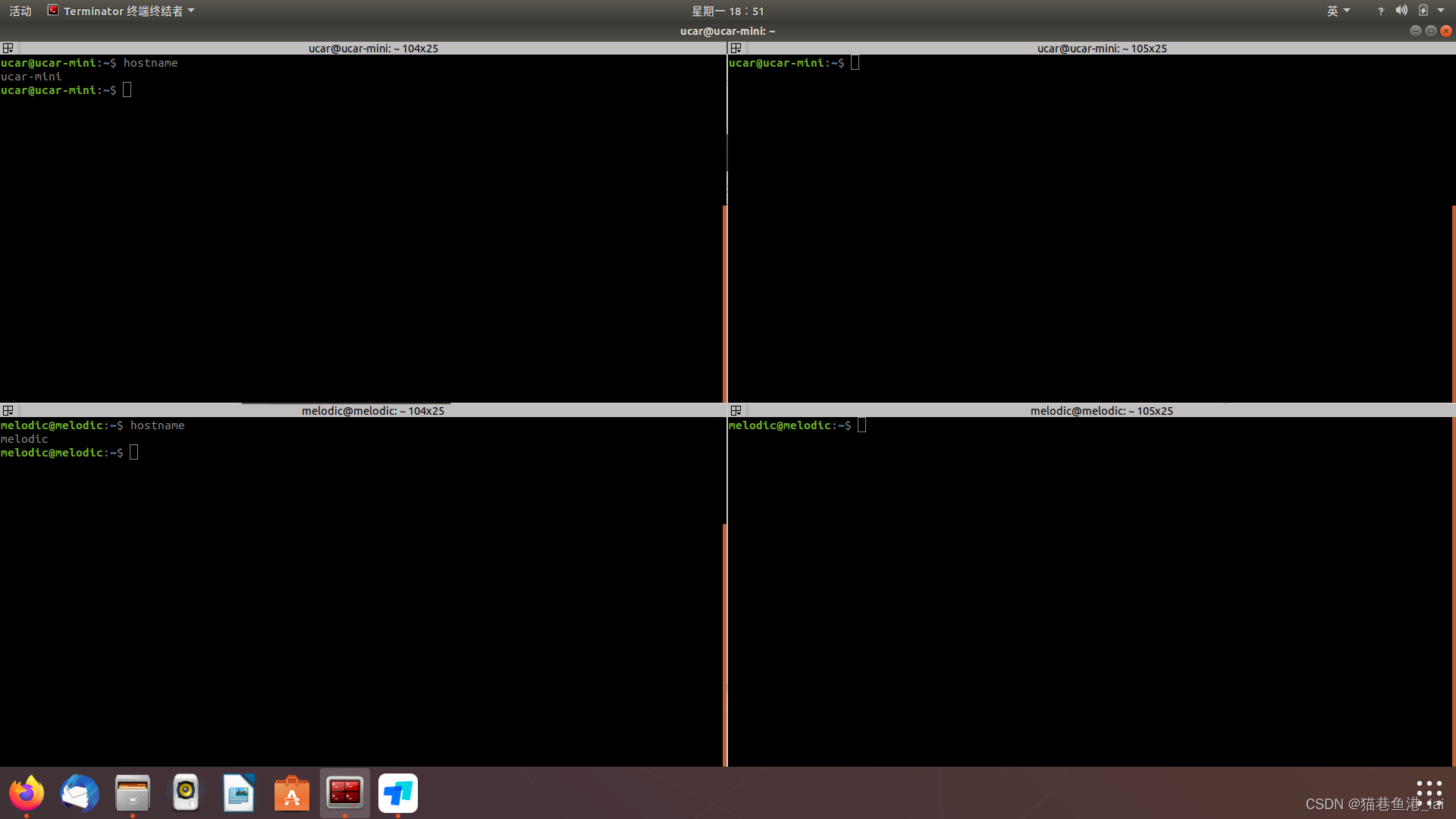Open TeamViewer from the dock
This screenshot has height=819, width=1456.
coord(398,793)
